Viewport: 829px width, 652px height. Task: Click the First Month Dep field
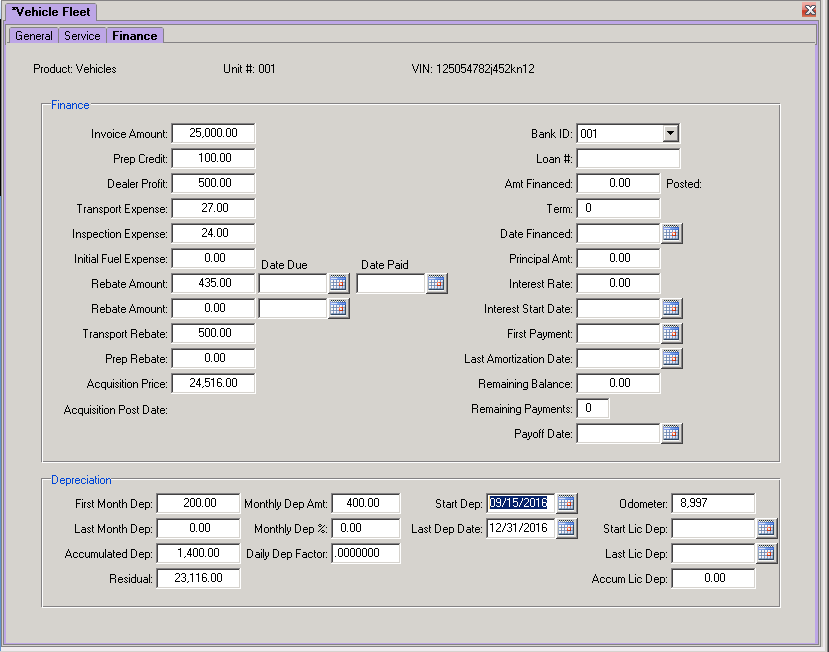pos(198,503)
